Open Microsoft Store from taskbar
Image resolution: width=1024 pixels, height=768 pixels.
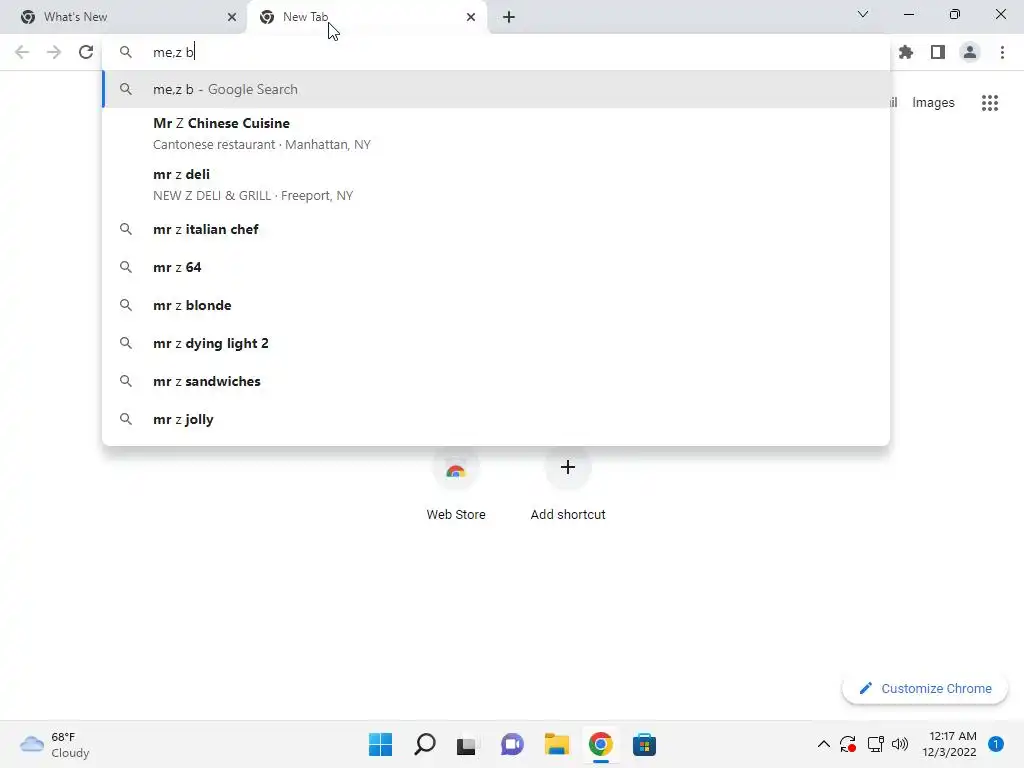(x=644, y=744)
